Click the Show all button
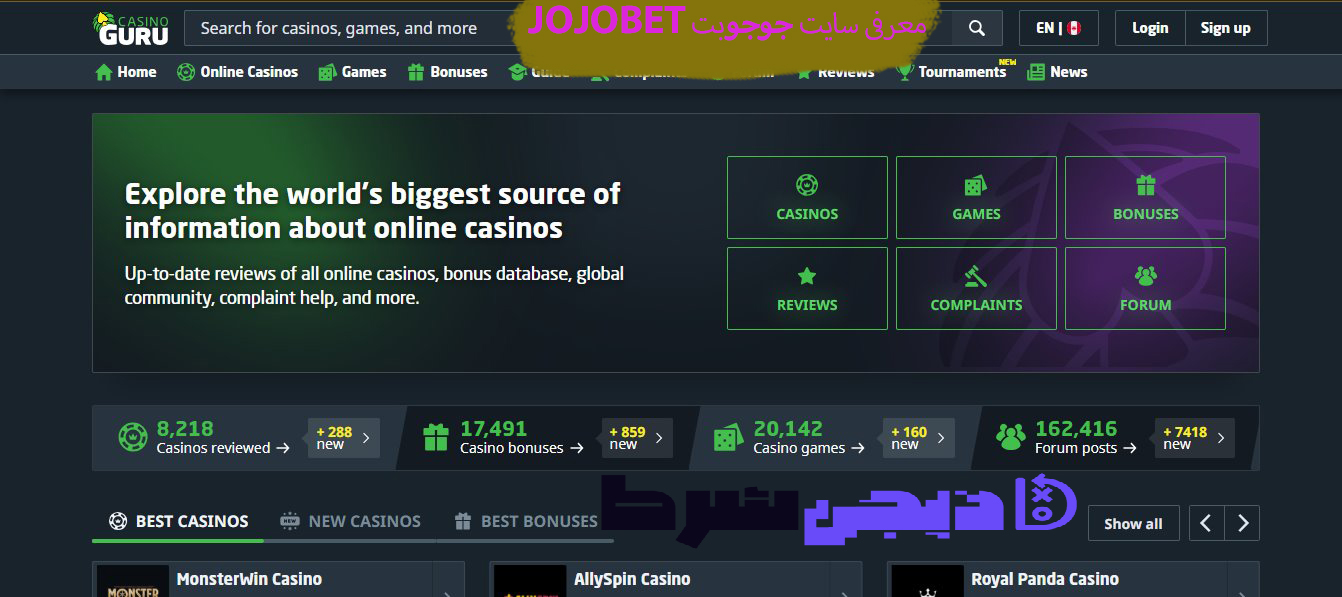This screenshot has height=597, width=1342. 1133,523
